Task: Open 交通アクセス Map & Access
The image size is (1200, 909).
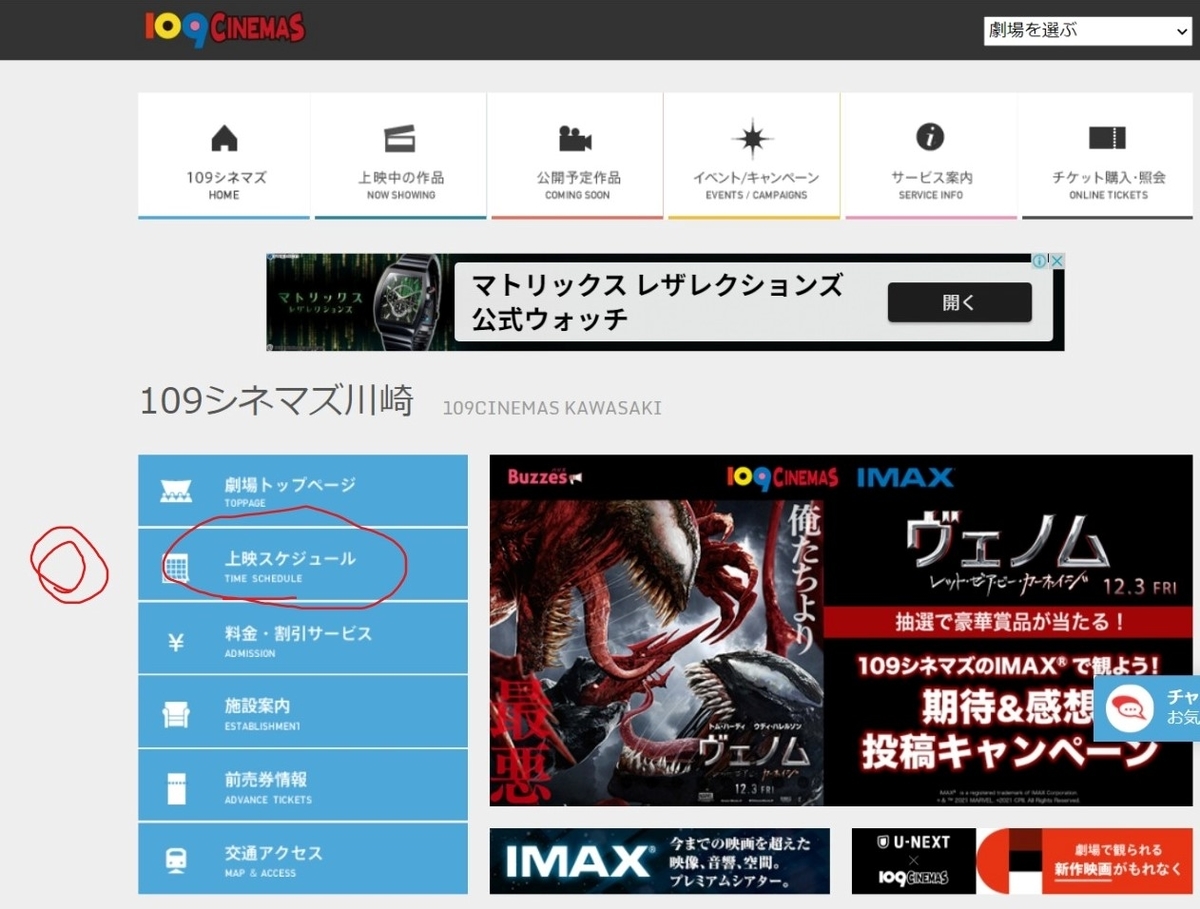Action: (302, 859)
